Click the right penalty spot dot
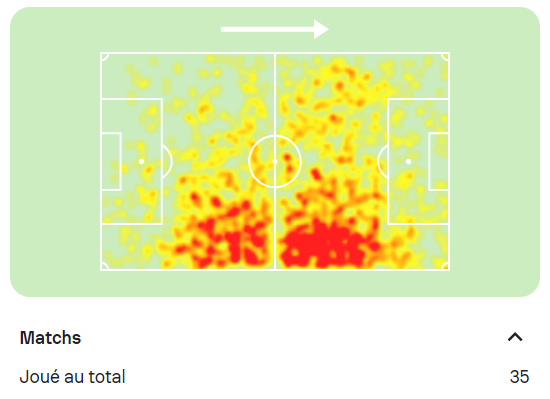This screenshot has height=399, width=550. tap(408, 162)
